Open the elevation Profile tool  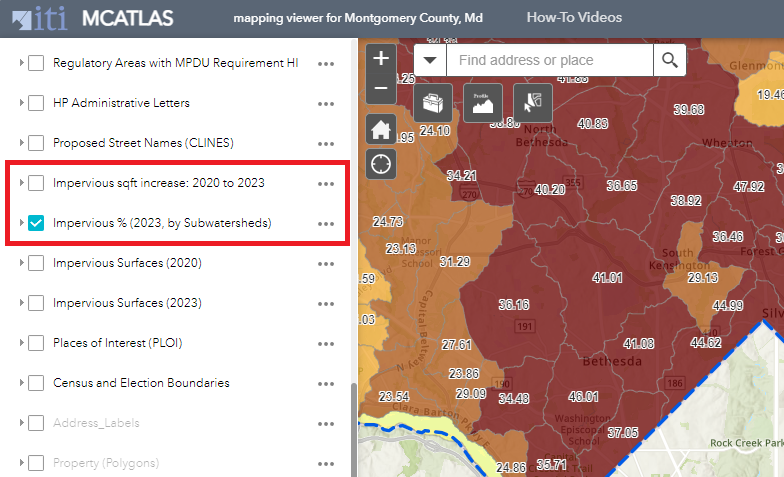(482, 102)
